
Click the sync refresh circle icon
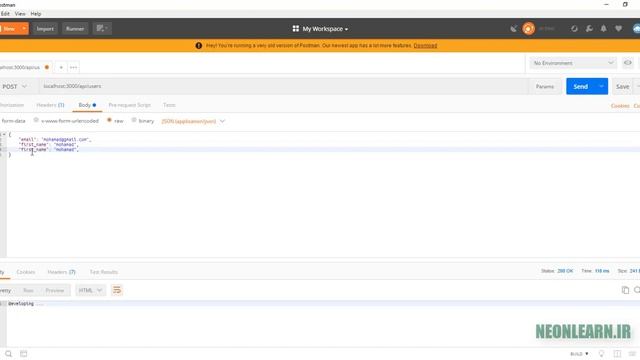(574, 29)
